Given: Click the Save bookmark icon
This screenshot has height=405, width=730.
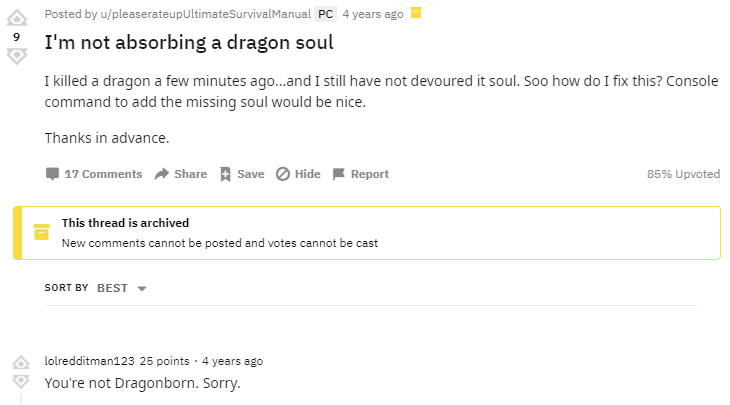Looking at the screenshot, I should (x=225, y=174).
